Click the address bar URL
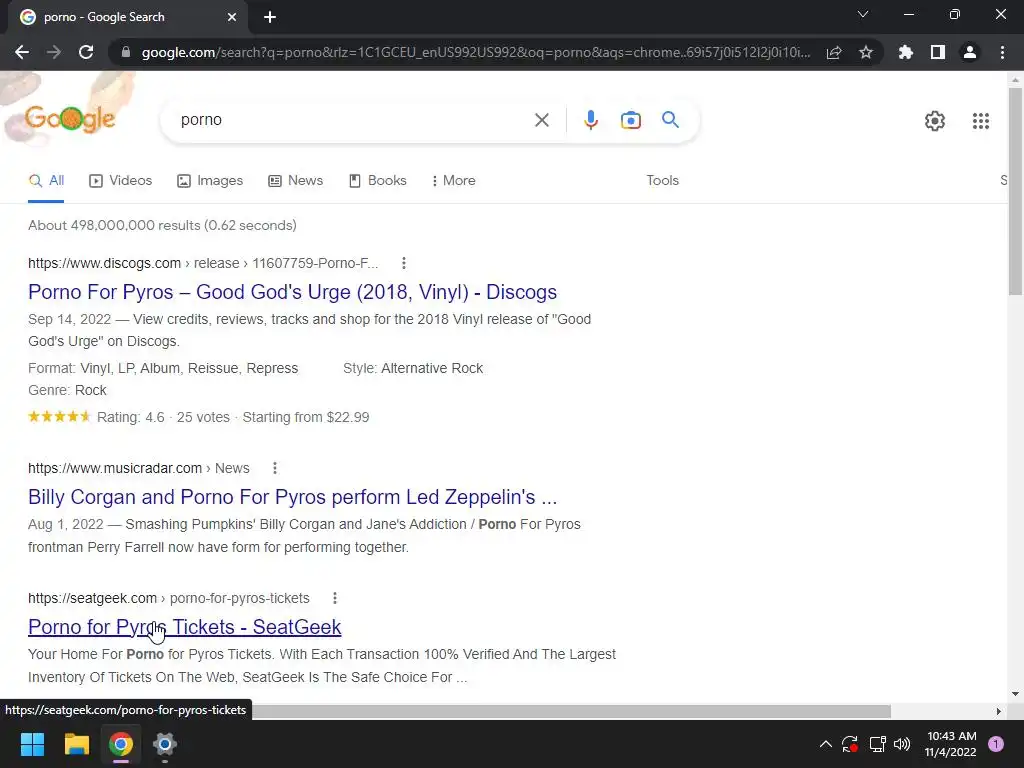The height and width of the screenshot is (768, 1024). pos(475,52)
